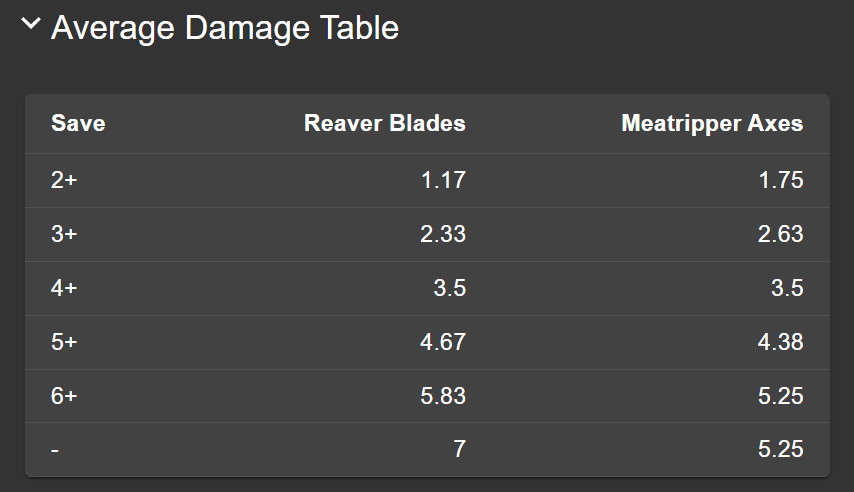Select the 5+ save row label

[x=64, y=343]
